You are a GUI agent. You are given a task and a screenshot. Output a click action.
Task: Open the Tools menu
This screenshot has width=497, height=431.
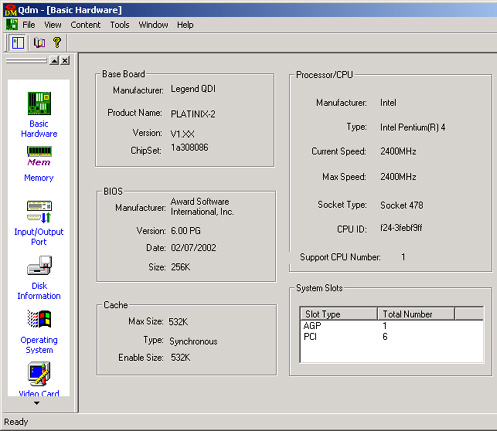coord(120,25)
